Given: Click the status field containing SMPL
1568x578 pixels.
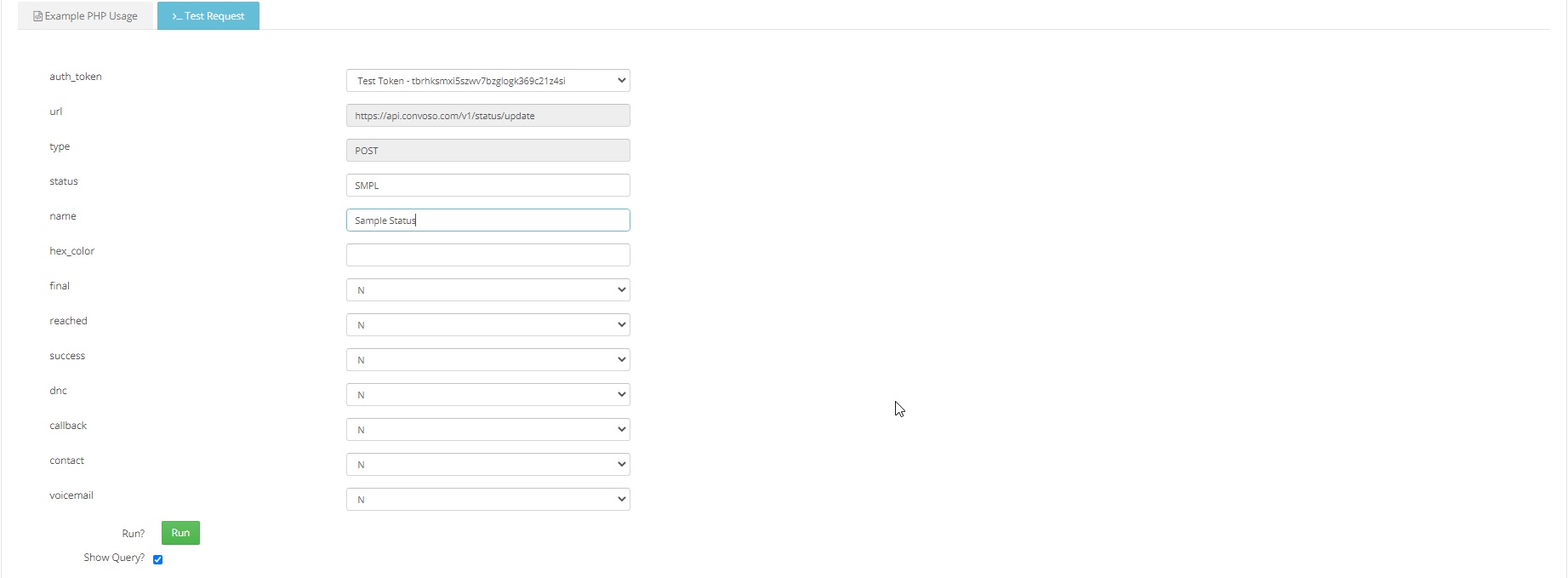Looking at the screenshot, I should (x=487, y=186).
